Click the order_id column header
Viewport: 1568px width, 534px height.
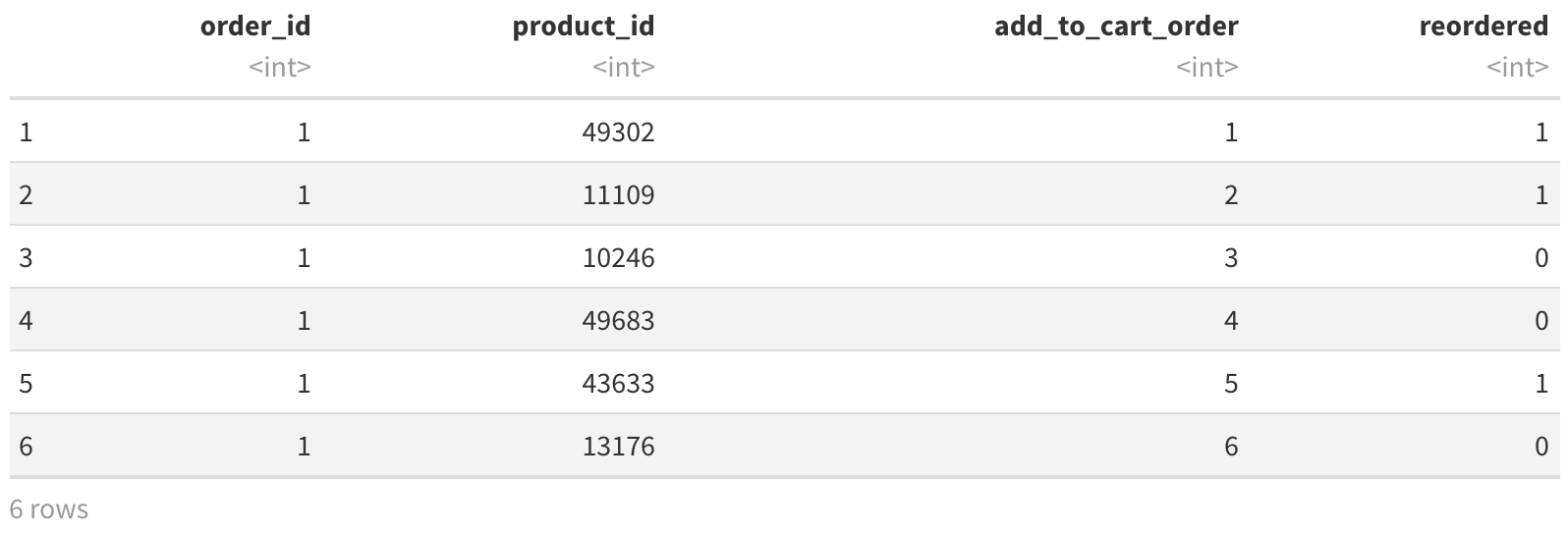point(254,27)
